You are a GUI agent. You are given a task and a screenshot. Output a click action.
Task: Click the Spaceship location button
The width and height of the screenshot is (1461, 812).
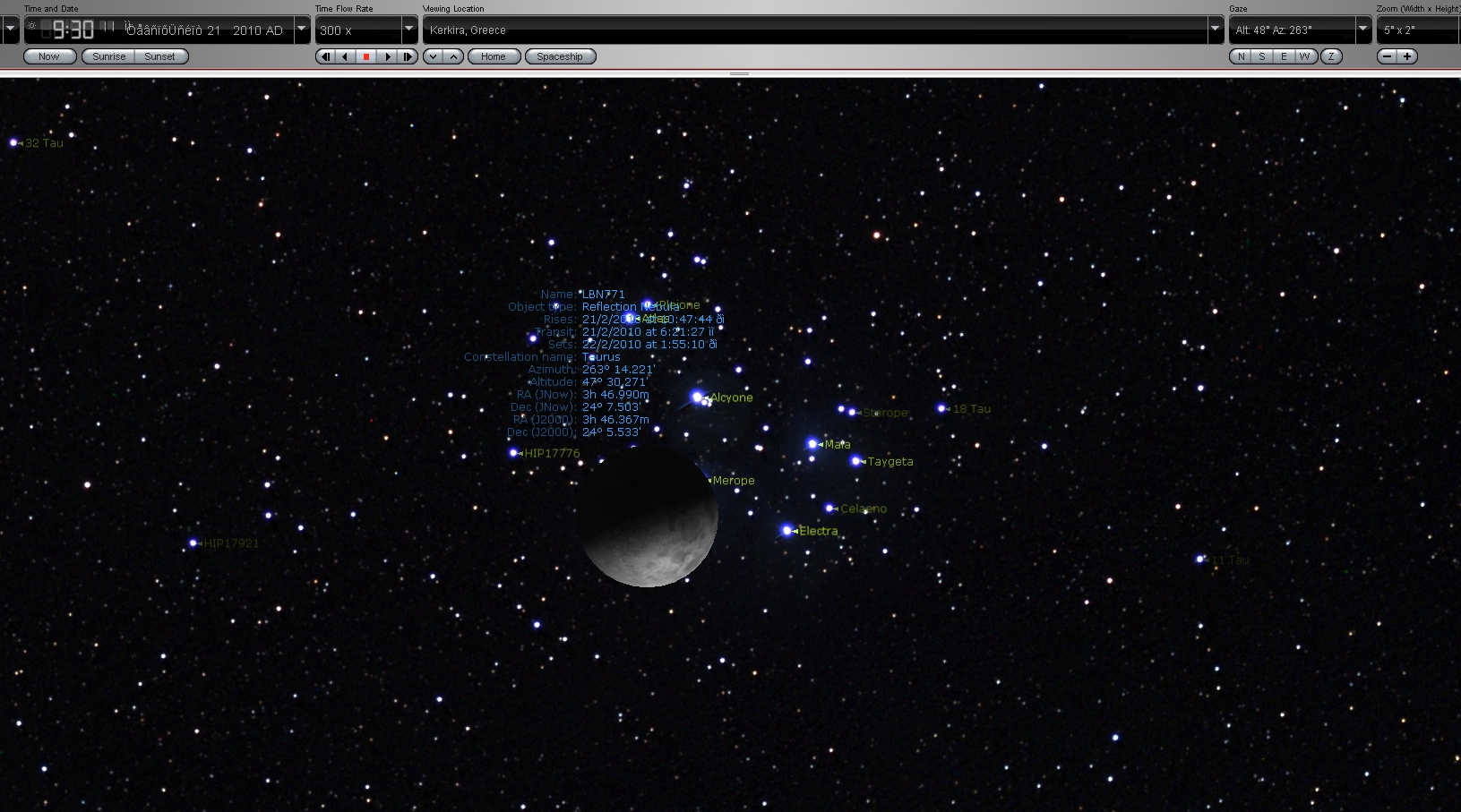(560, 56)
